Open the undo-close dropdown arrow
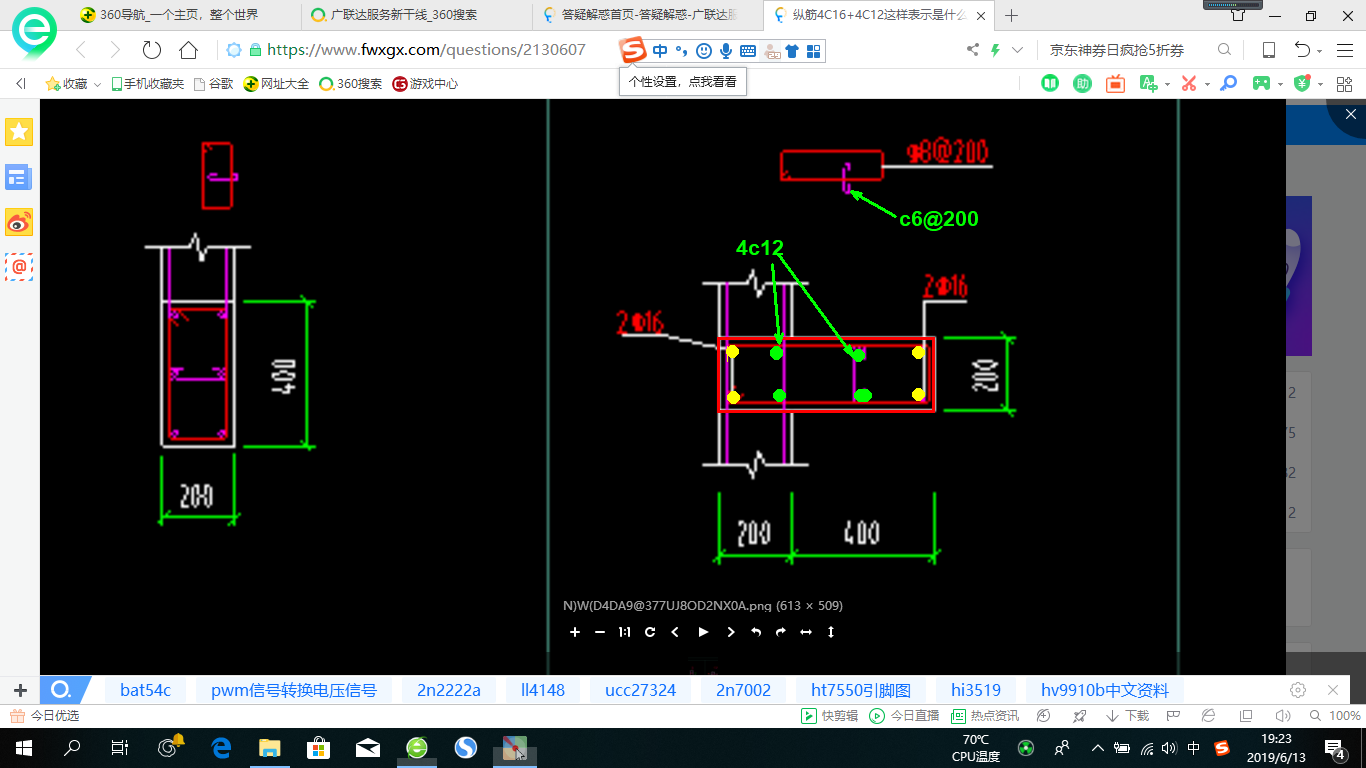The image size is (1366, 768). [1320, 51]
